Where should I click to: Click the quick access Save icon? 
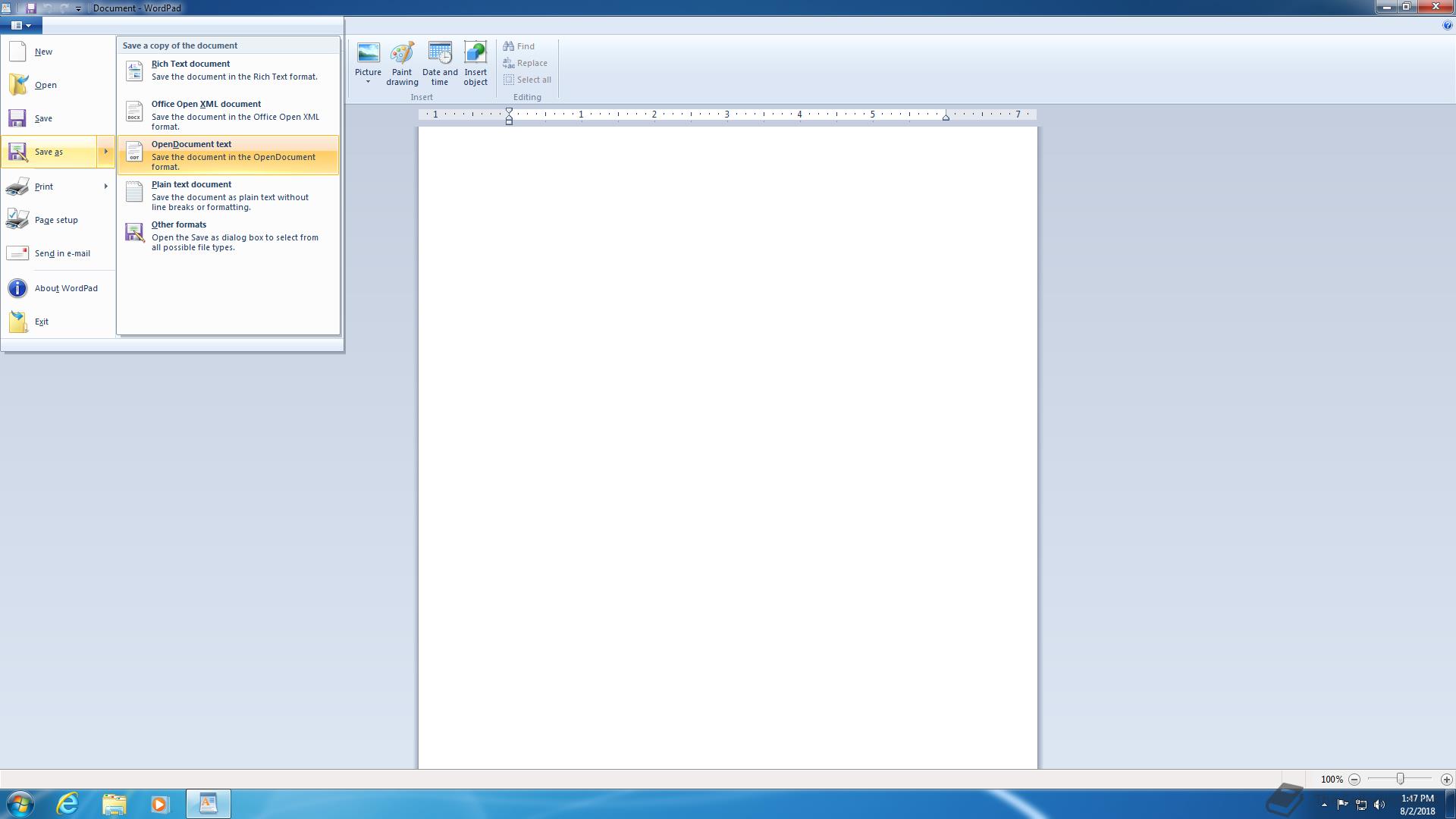pos(31,8)
